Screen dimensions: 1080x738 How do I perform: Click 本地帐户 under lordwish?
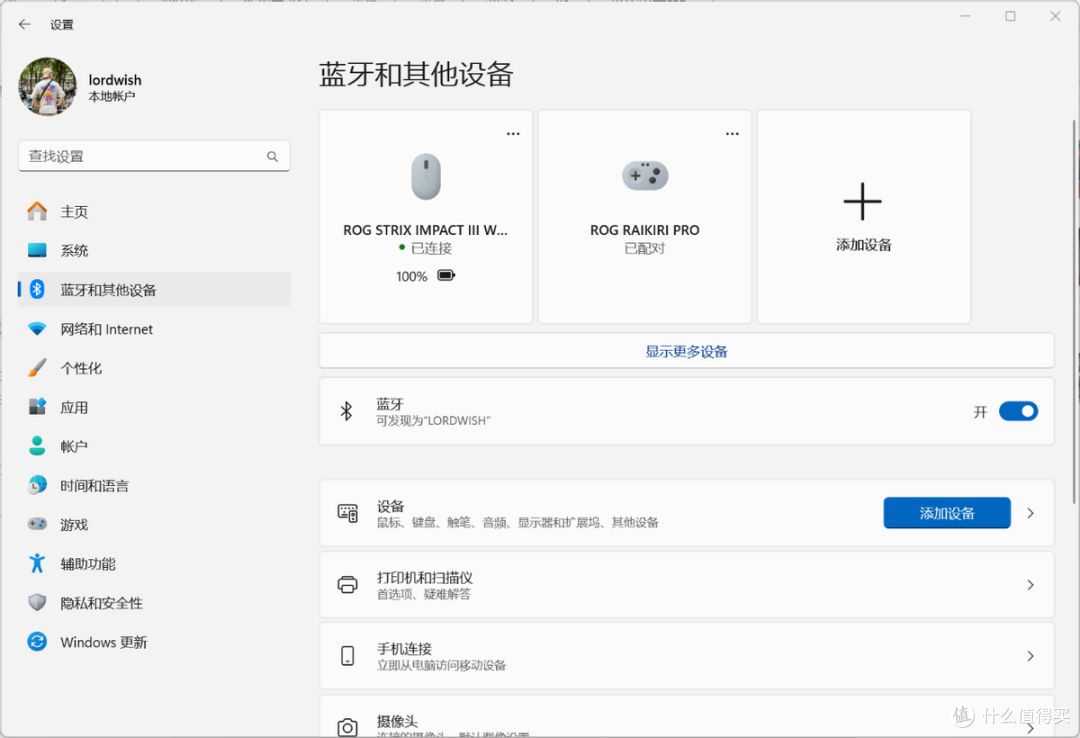(x=112, y=96)
